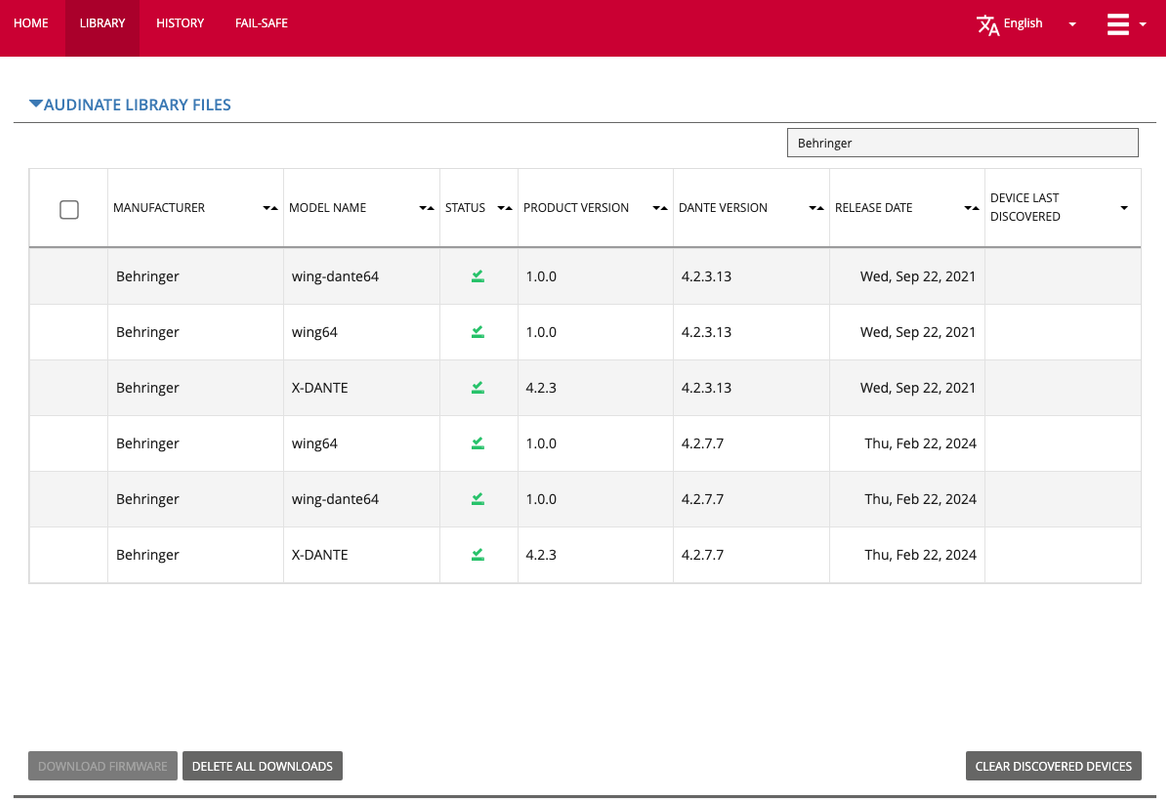Click status checkmark for wing64 4.2.3.13
This screenshot has height=800, width=1166.
(x=478, y=332)
